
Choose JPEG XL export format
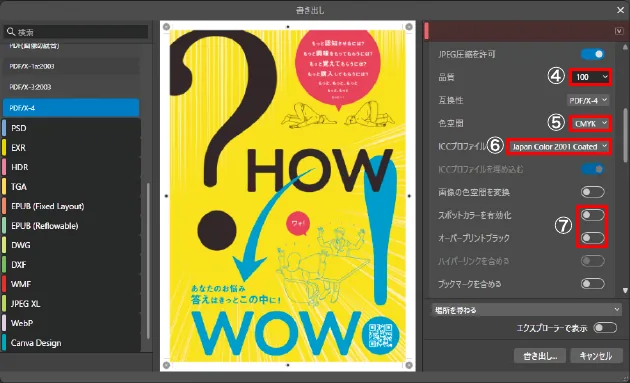(71, 304)
